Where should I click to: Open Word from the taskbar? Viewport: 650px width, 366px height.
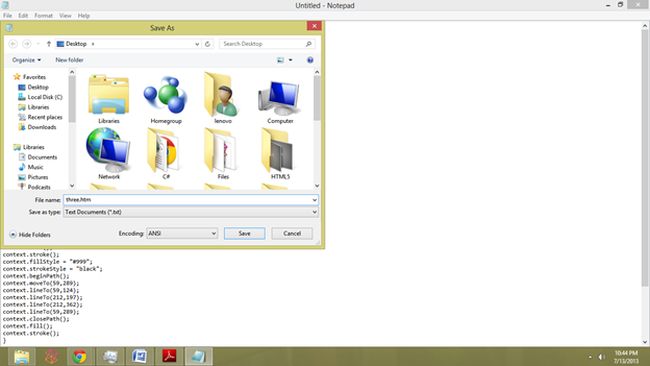(139, 356)
